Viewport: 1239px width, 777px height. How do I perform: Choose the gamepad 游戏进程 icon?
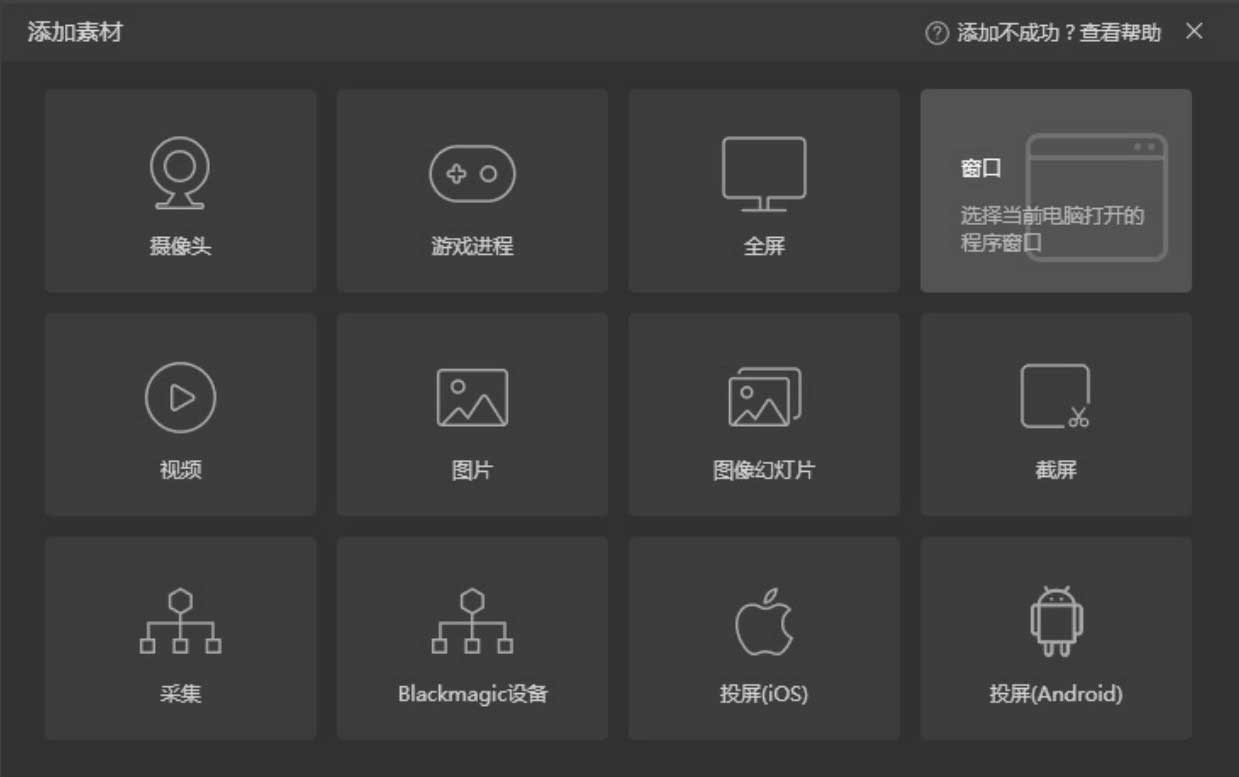coord(472,174)
